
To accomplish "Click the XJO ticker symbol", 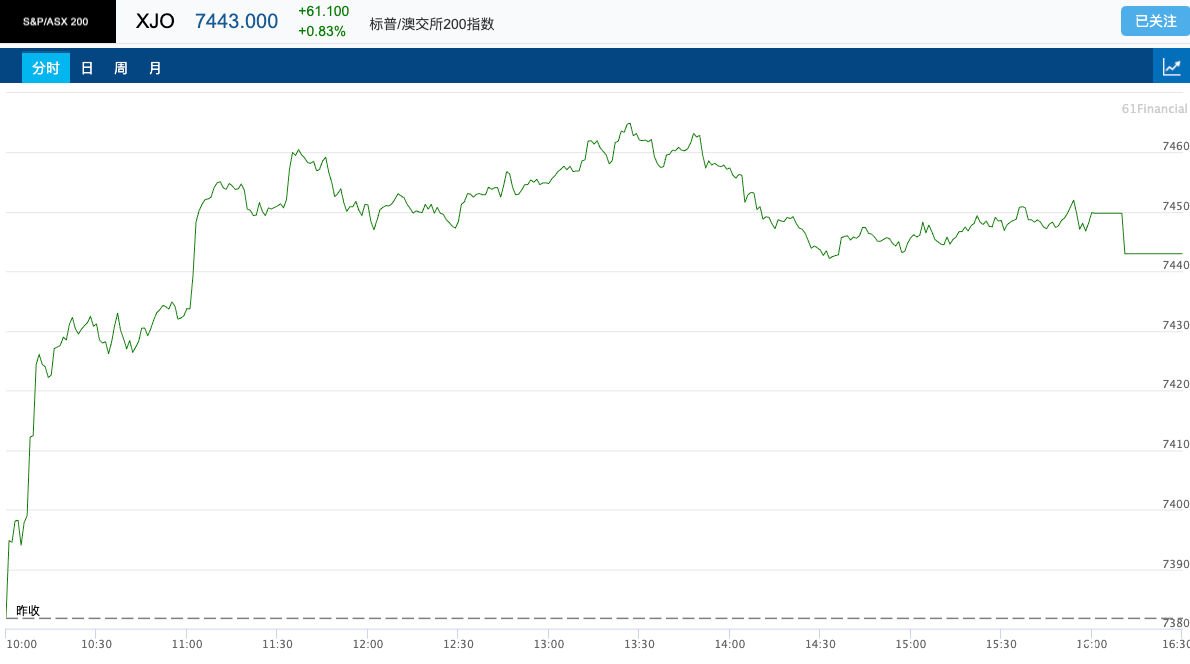I will [x=155, y=21].
